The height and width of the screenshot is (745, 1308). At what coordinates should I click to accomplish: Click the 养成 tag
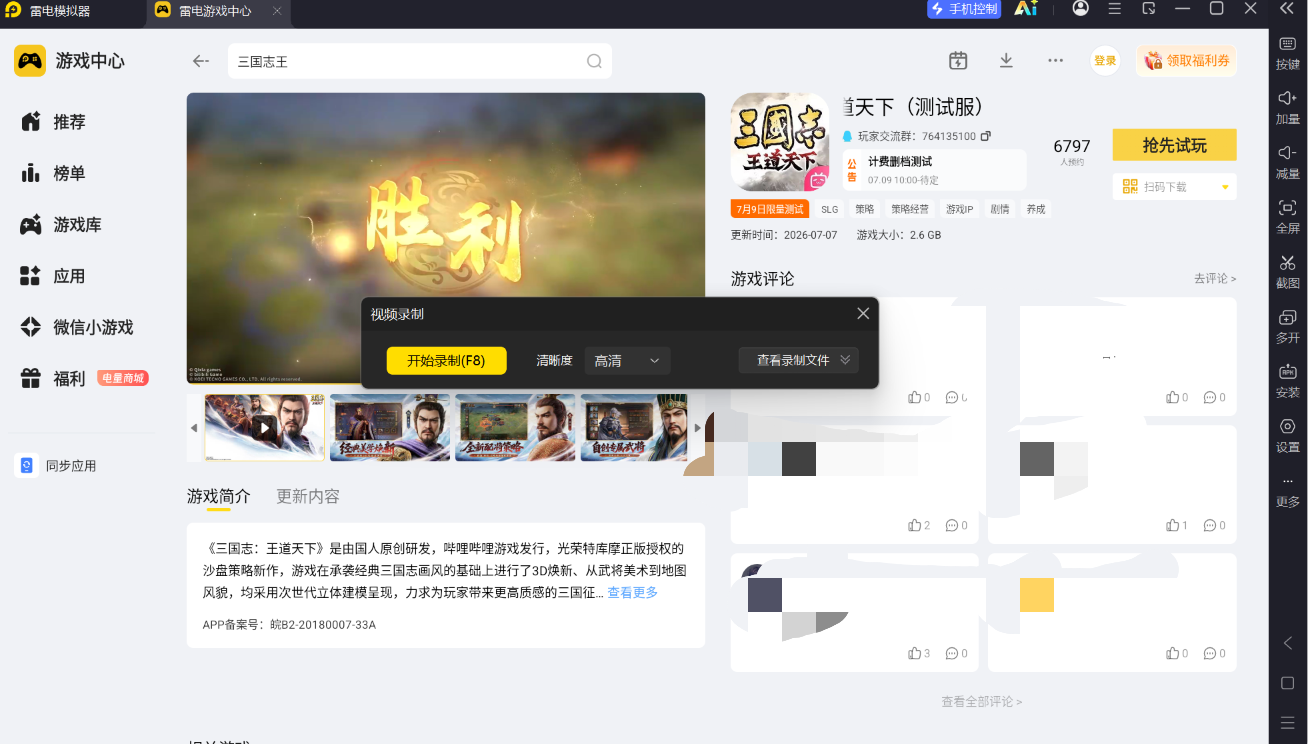point(1036,210)
